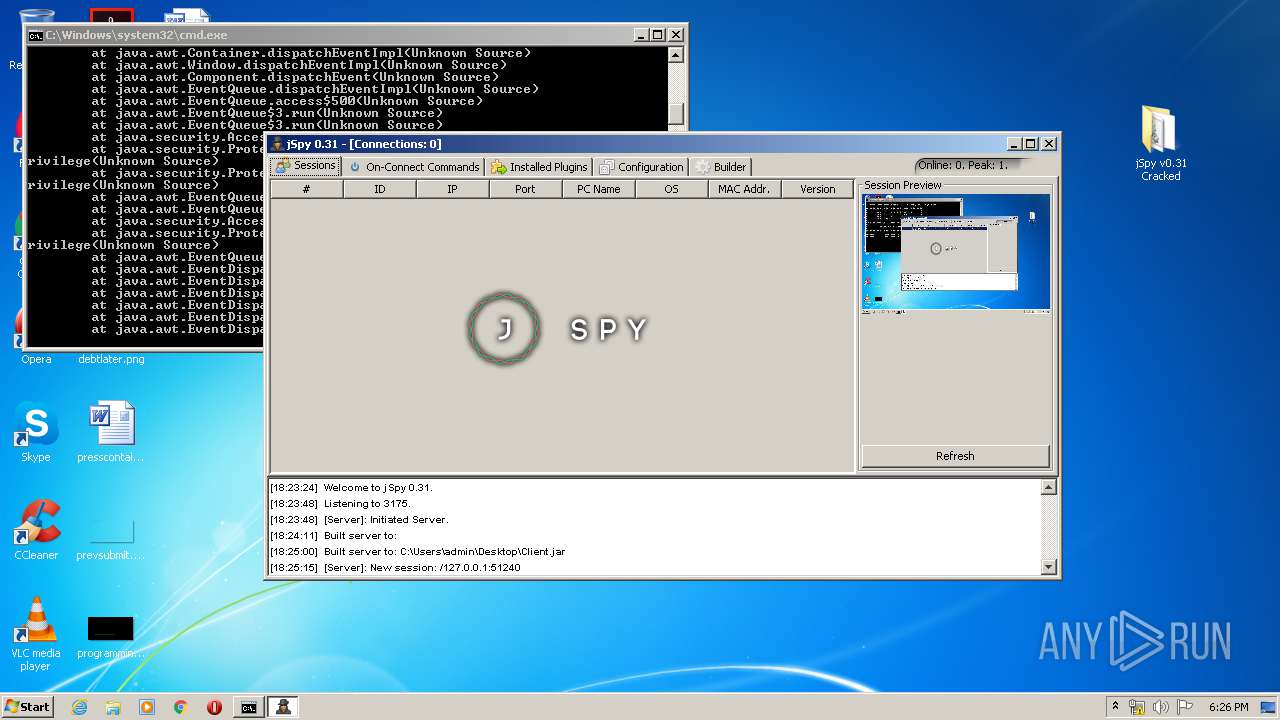
Task: Click the IP column header
Action: point(453,189)
